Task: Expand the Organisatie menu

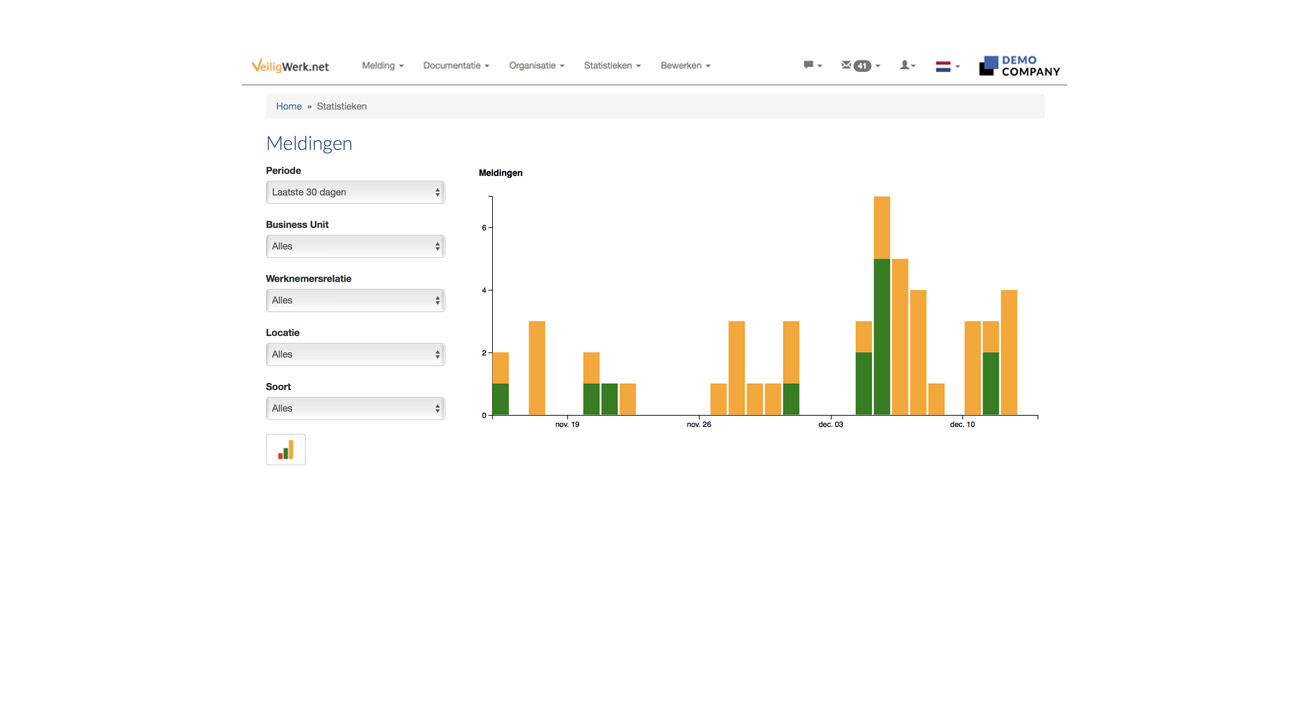Action: click(536, 66)
